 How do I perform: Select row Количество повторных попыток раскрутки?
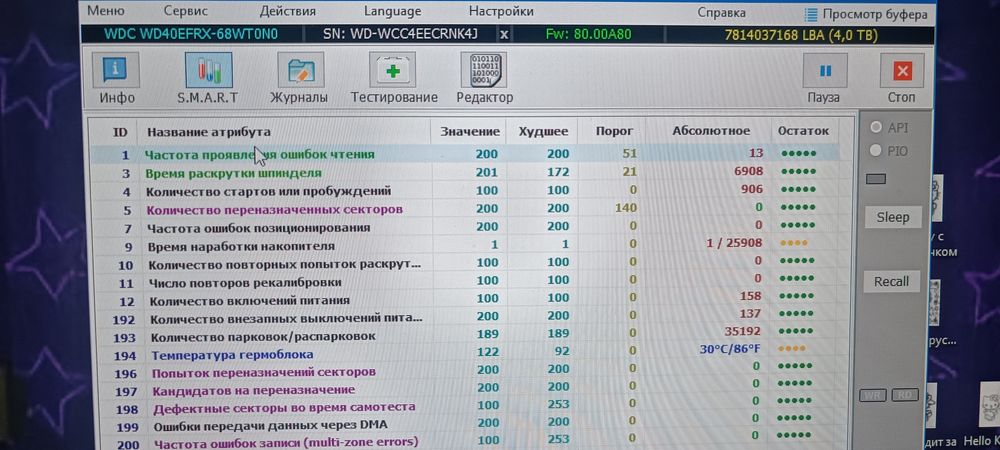464,263
